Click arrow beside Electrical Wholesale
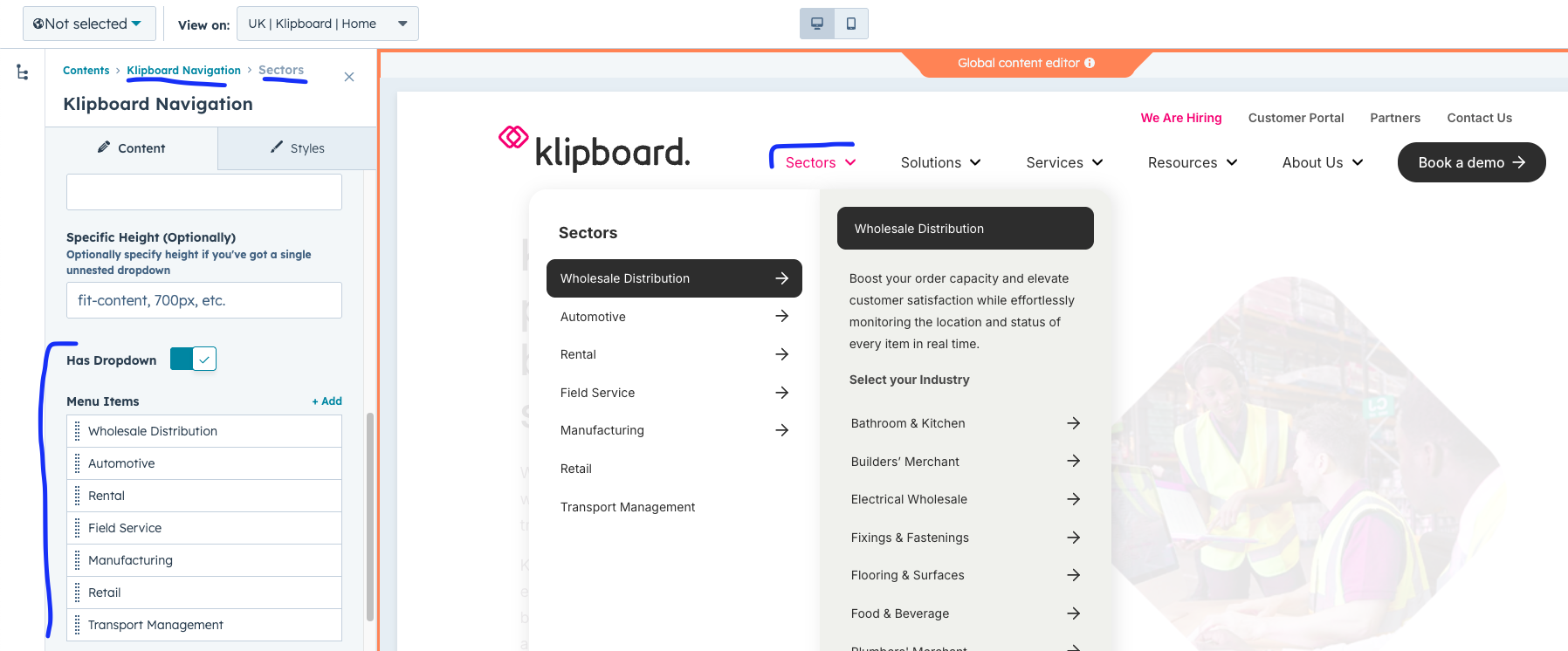The width and height of the screenshot is (1568, 651). [1074, 499]
